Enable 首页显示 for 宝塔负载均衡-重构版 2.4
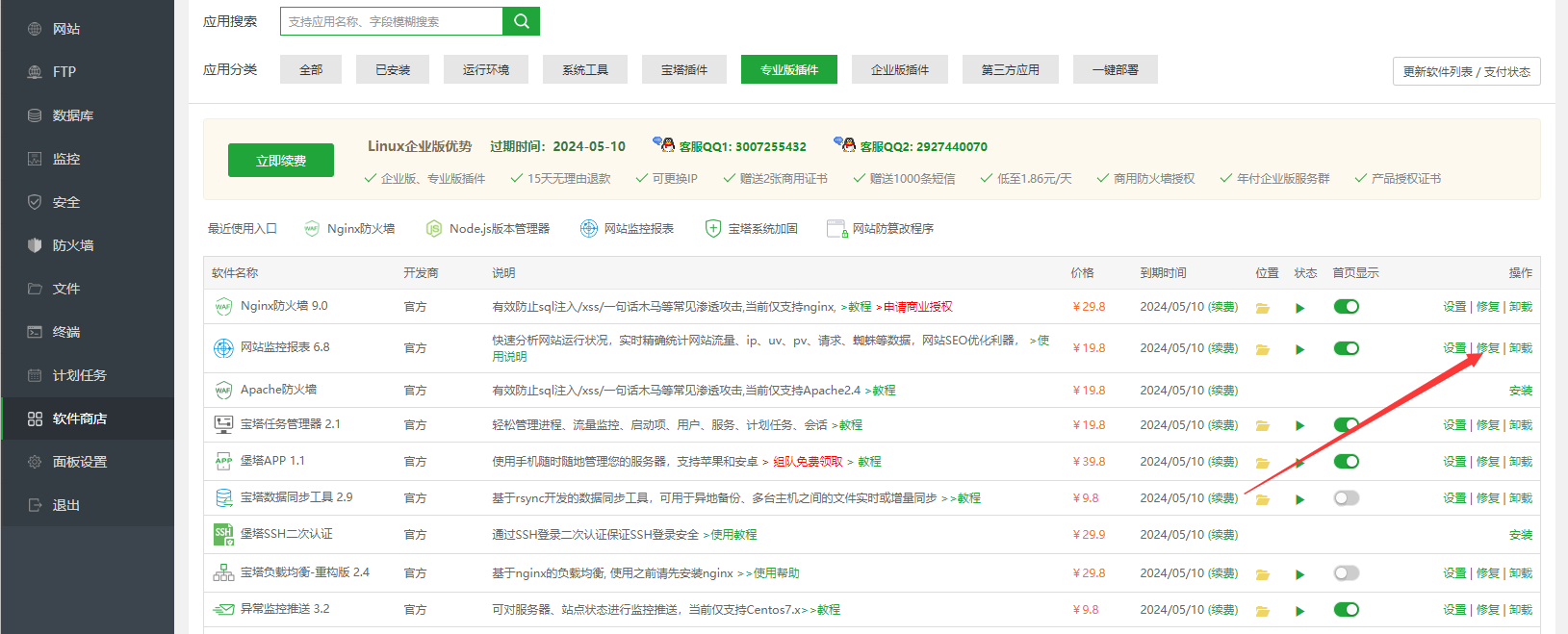This screenshot has height=634, width=1568. coord(1347,573)
